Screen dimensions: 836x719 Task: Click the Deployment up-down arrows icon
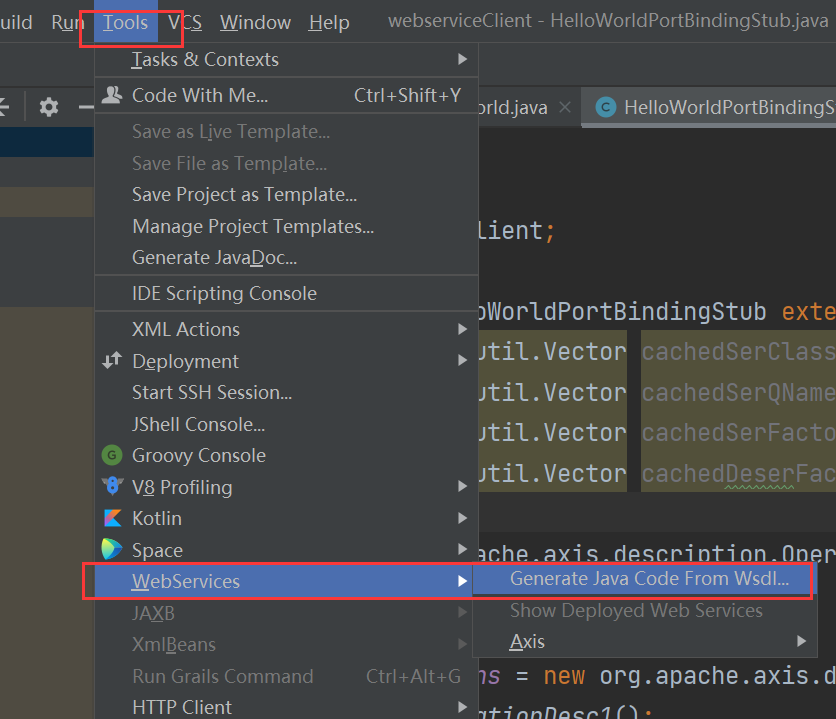(112, 361)
